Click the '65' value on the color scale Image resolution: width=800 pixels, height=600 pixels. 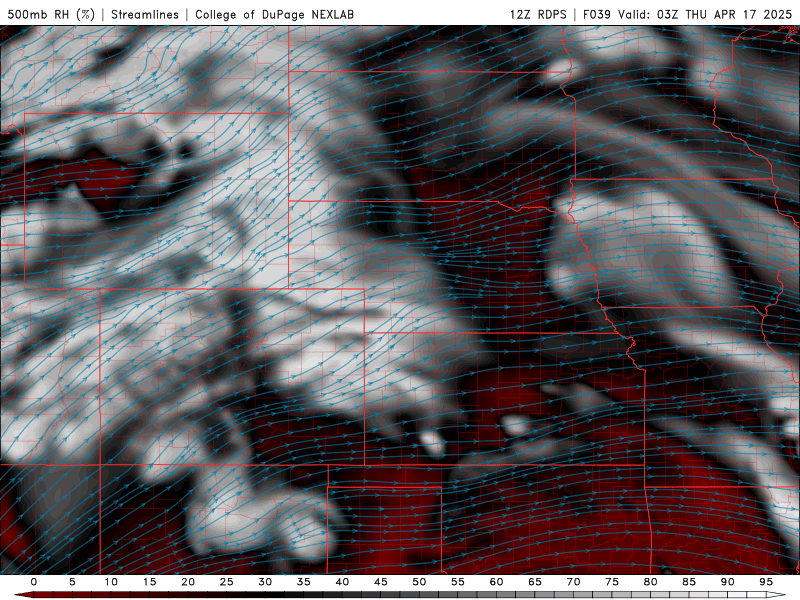point(535,582)
